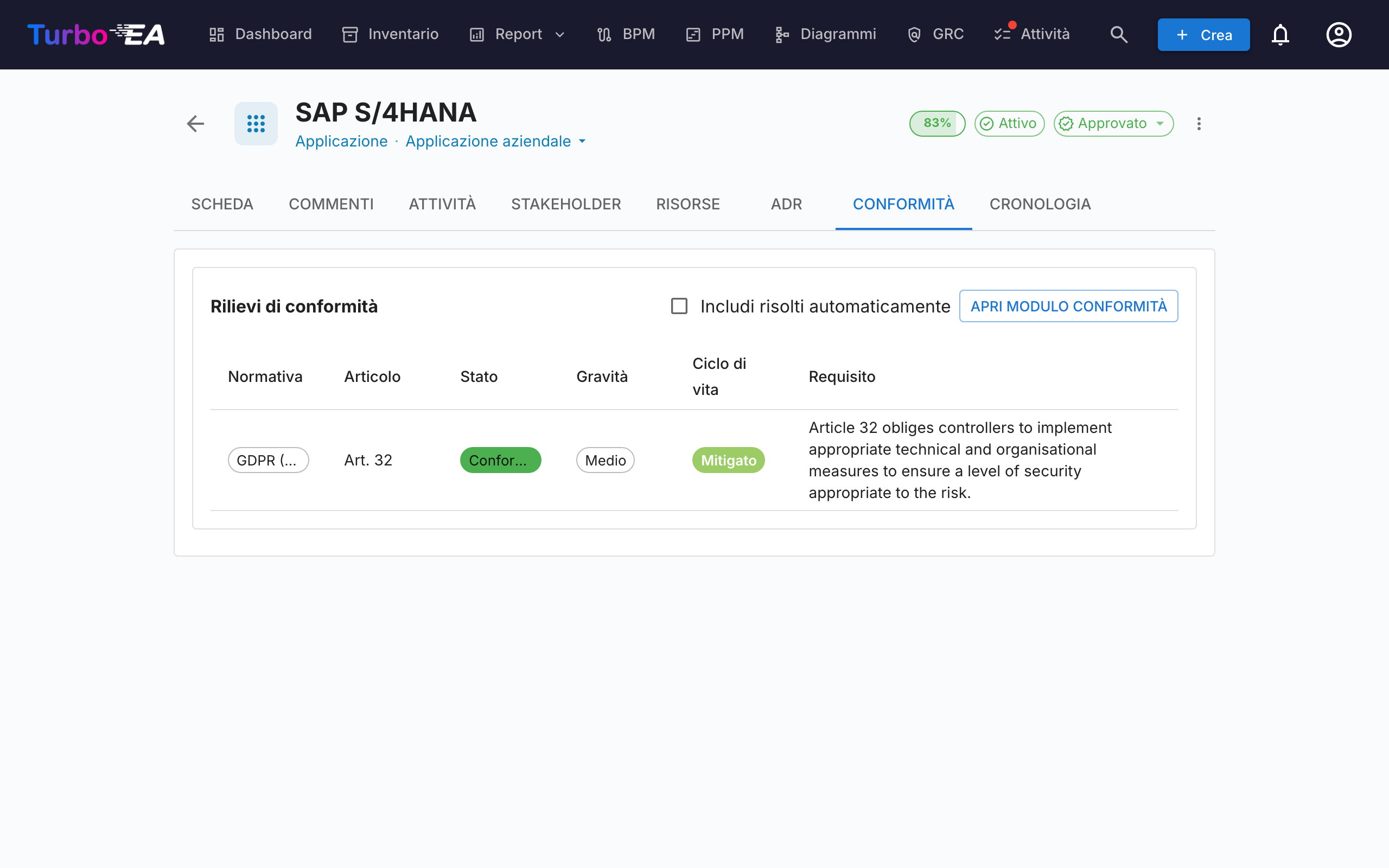
Task: Open the user account menu
Action: (1339, 34)
